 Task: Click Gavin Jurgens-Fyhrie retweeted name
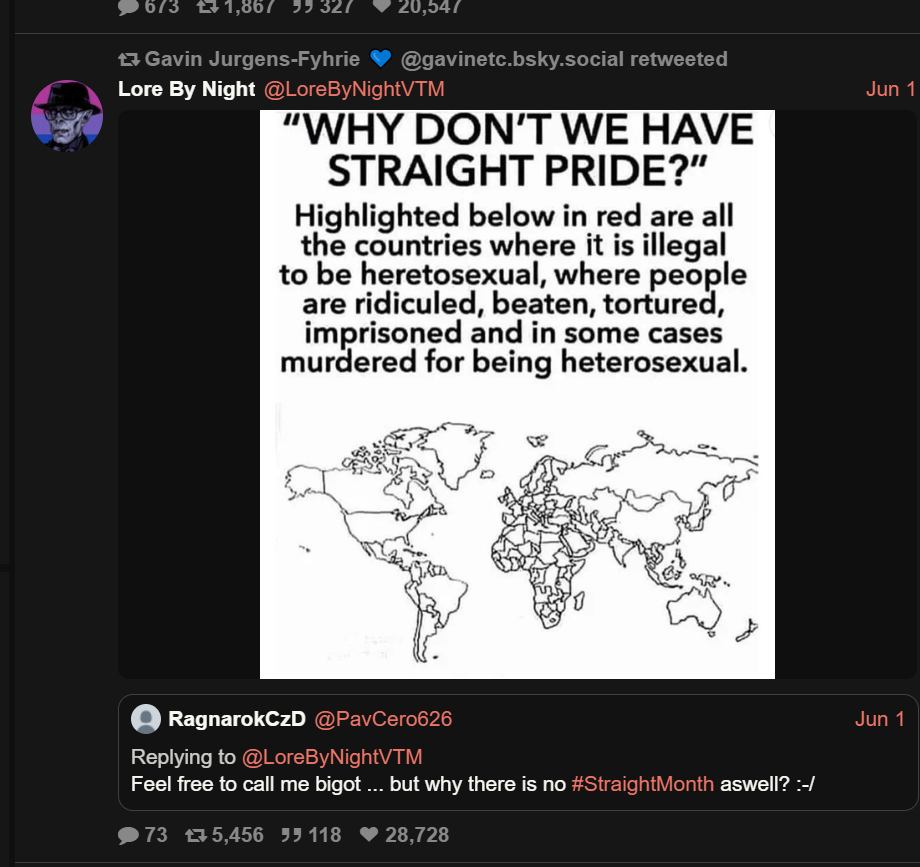pos(252,59)
